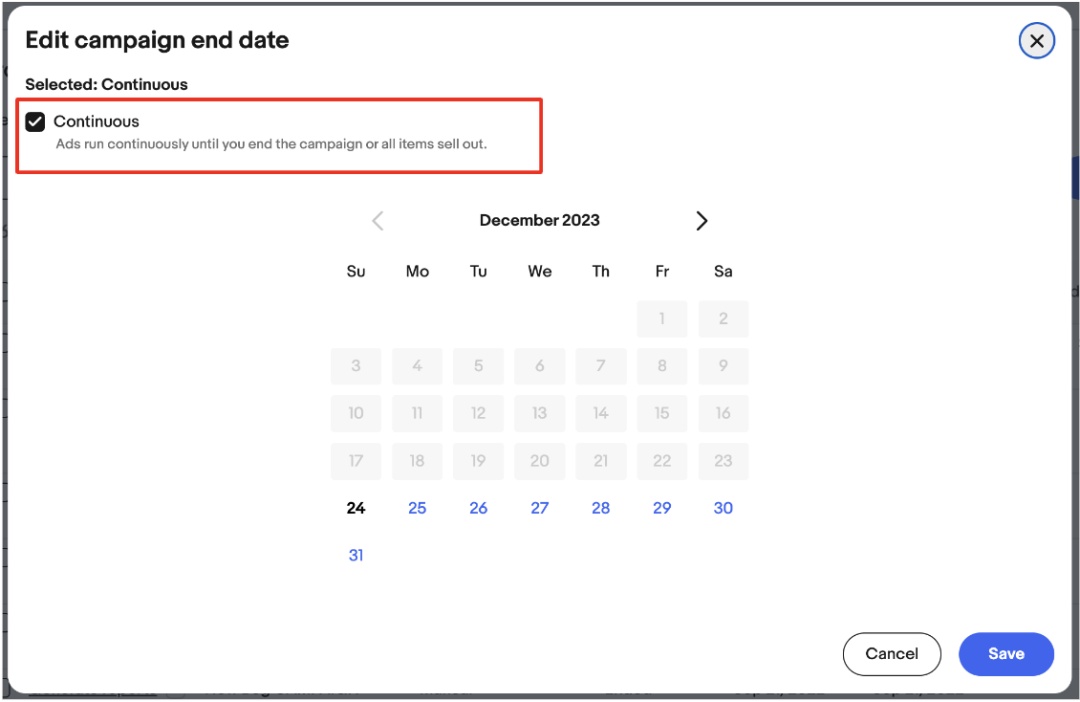Cancel editing the campaign end date
Screen dimensions: 1080x702
pos(891,654)
